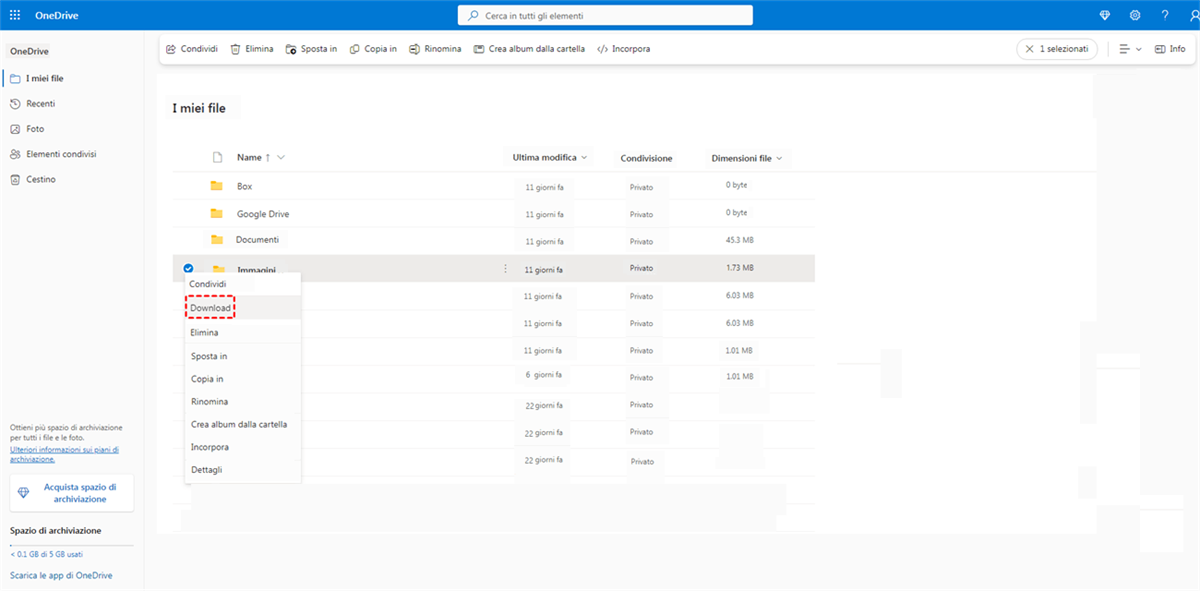
Task: Open Scarica le app di OneDrive link
Action: tap(61, 576)
